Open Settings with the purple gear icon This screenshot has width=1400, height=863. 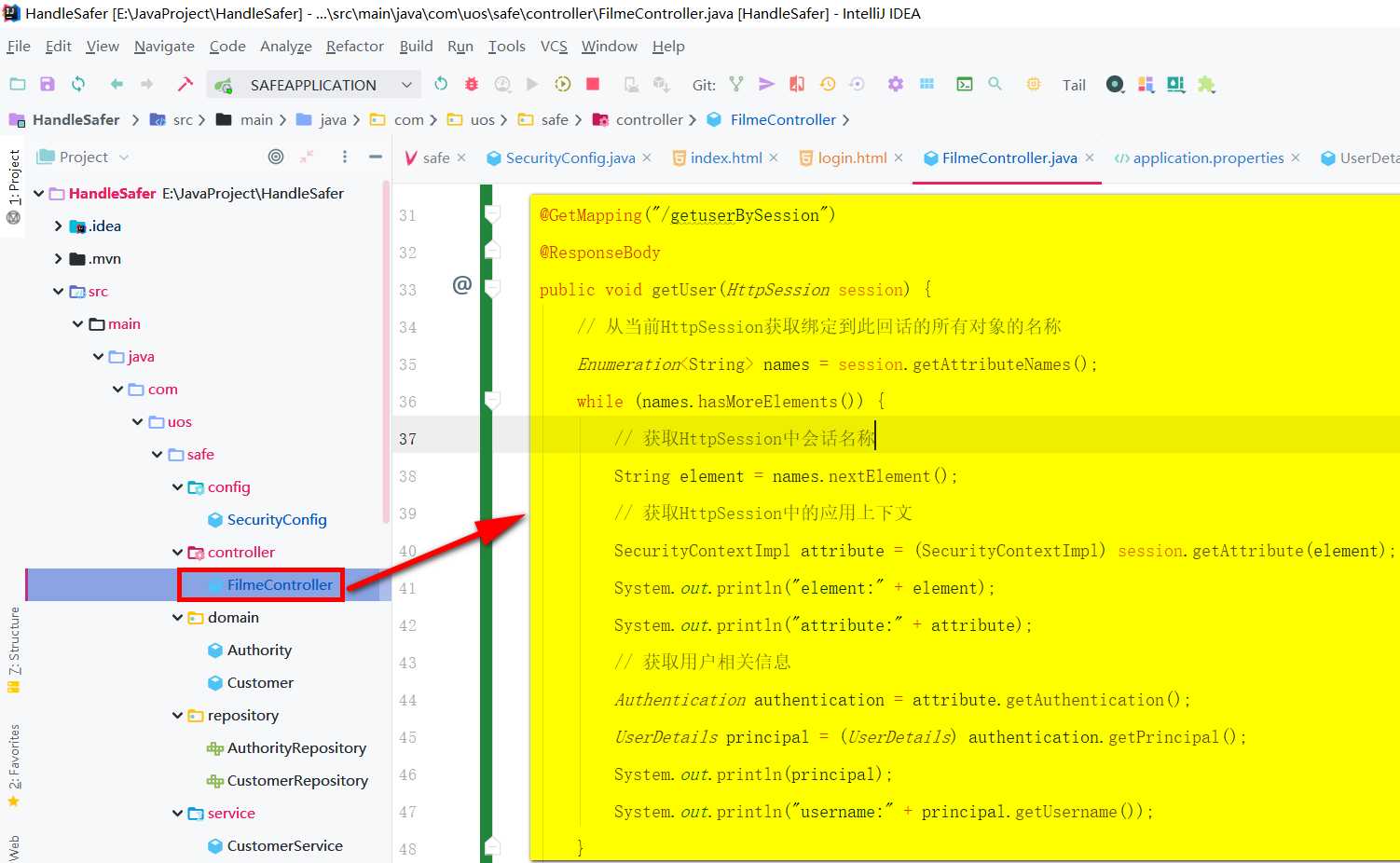(896, 84)
